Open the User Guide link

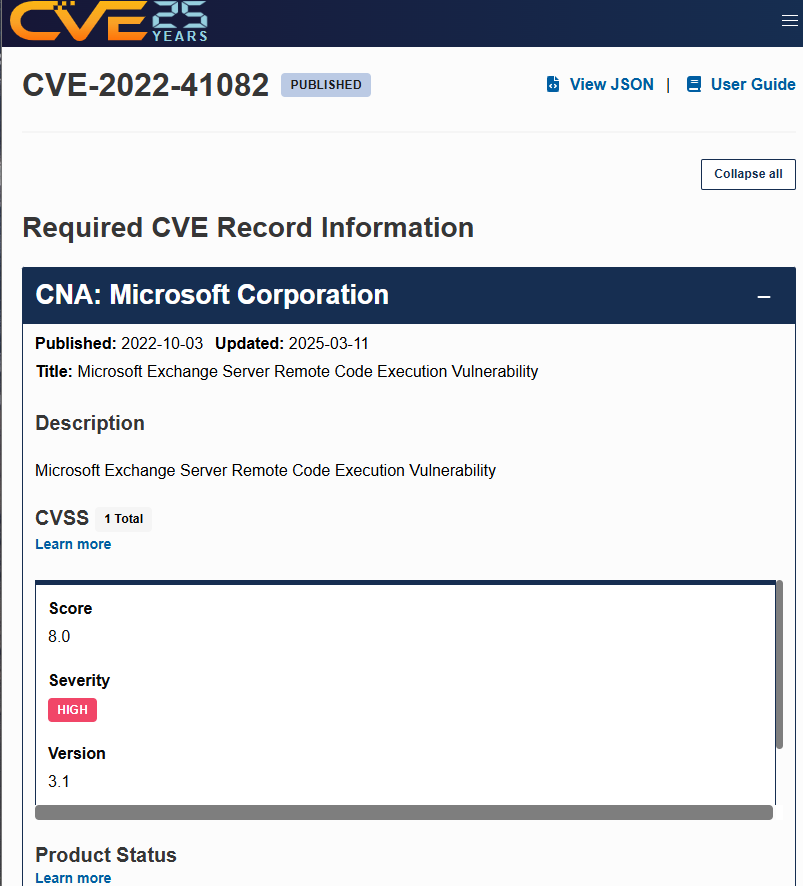pyautogui.click(x=753, y=84)
